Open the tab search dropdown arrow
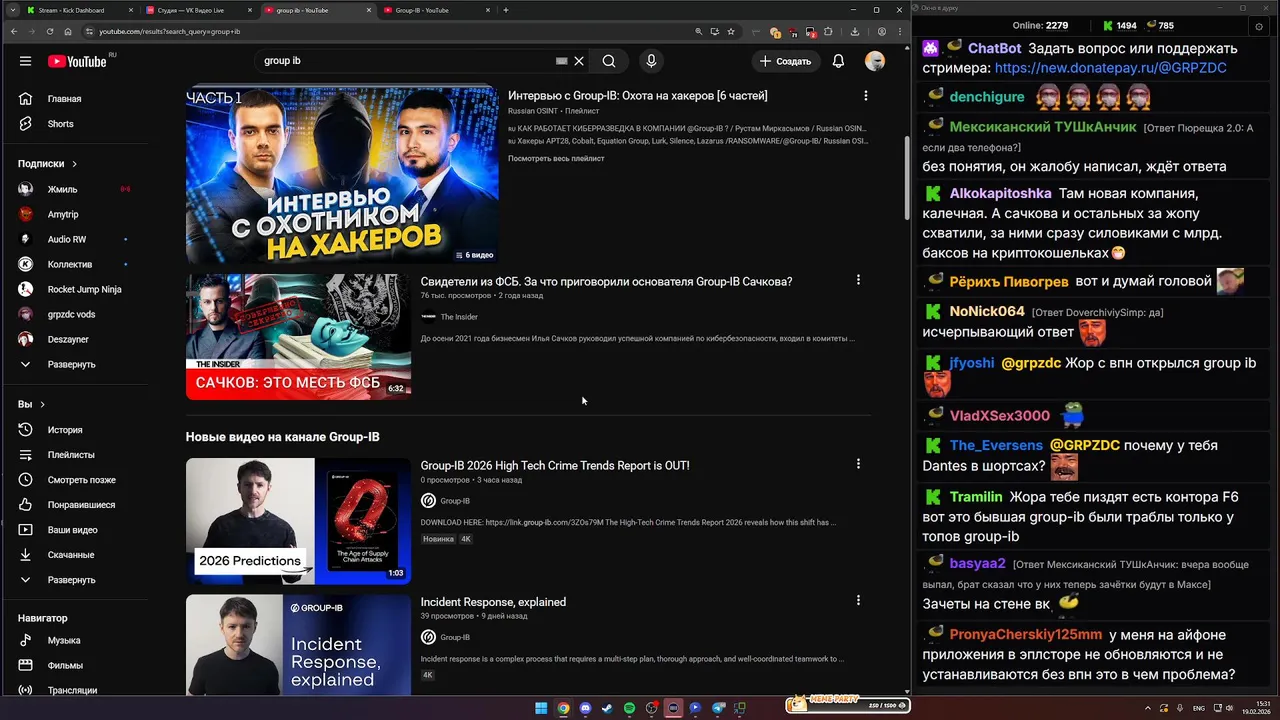 [x=13, y=10]
